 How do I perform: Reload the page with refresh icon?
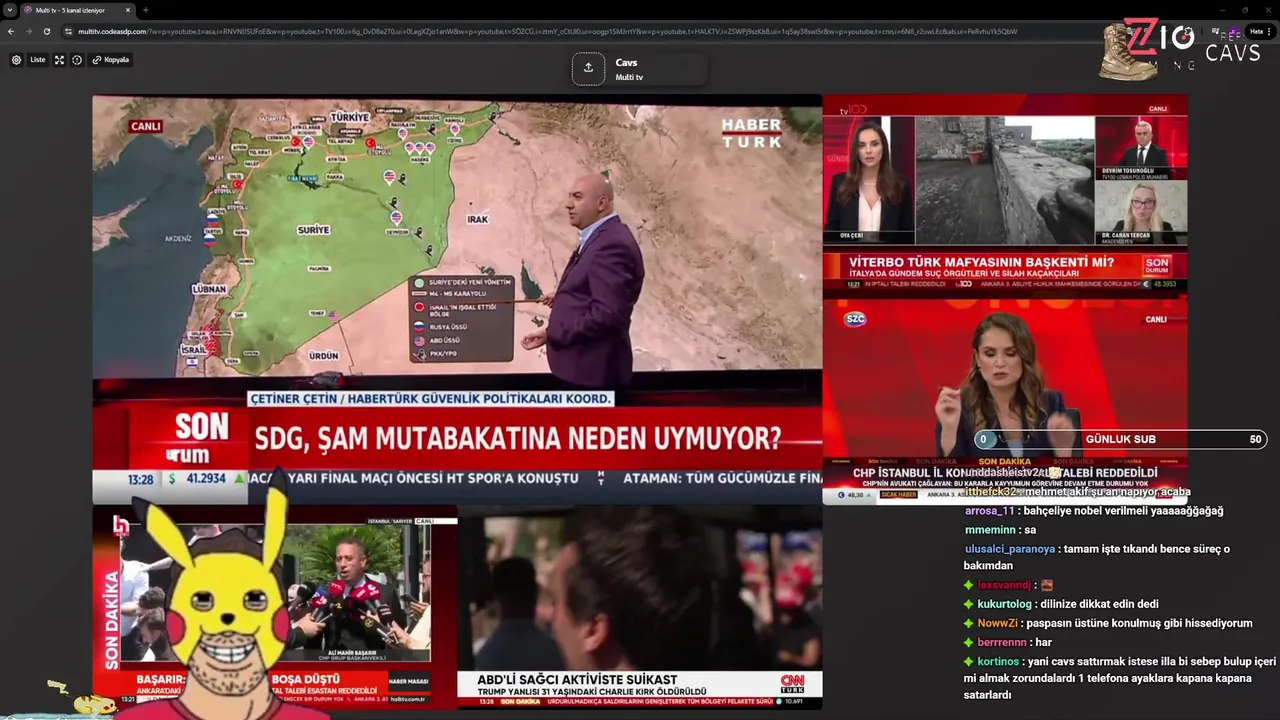(46, 31)
